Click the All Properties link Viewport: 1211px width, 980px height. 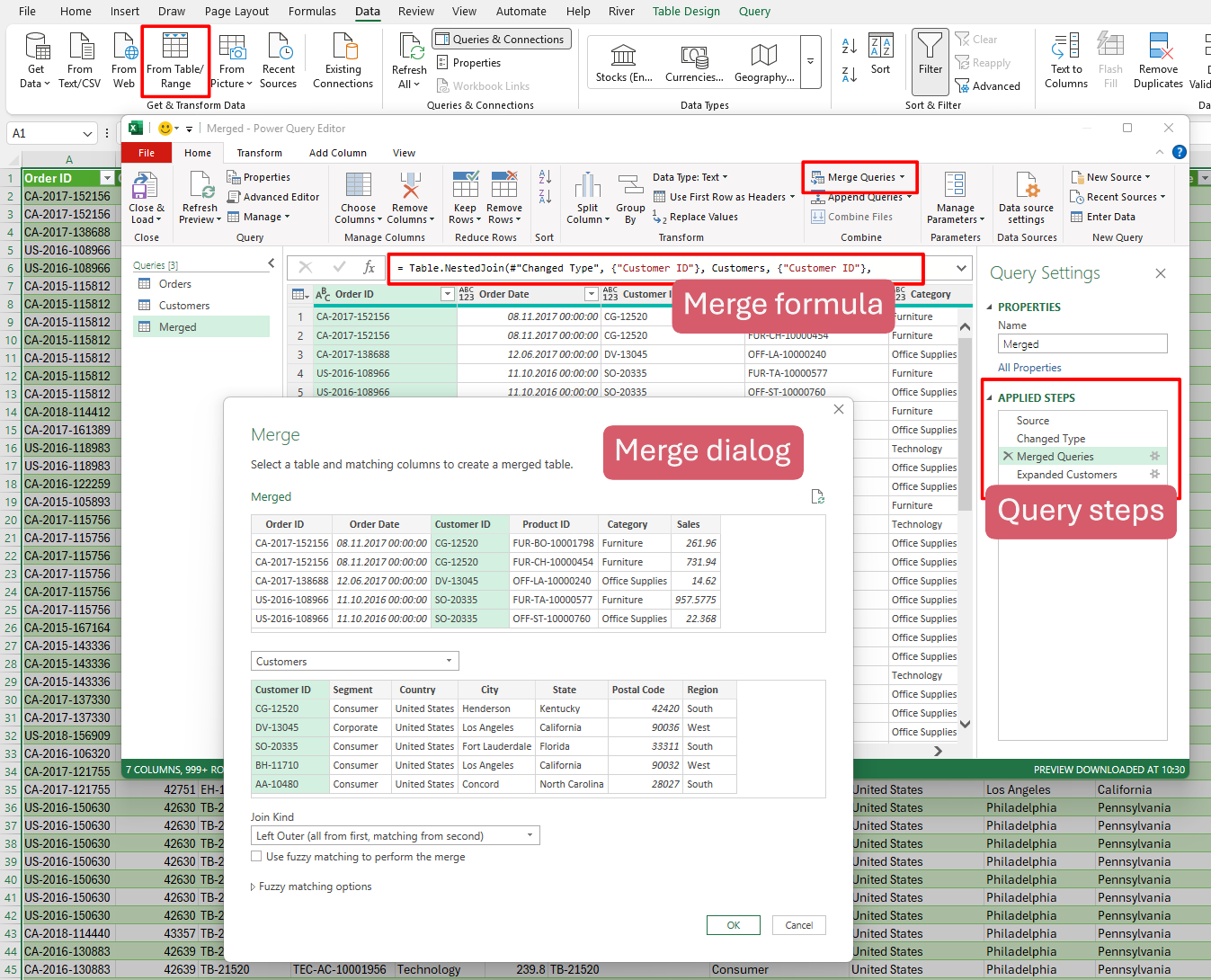[x=1029, y=368]
